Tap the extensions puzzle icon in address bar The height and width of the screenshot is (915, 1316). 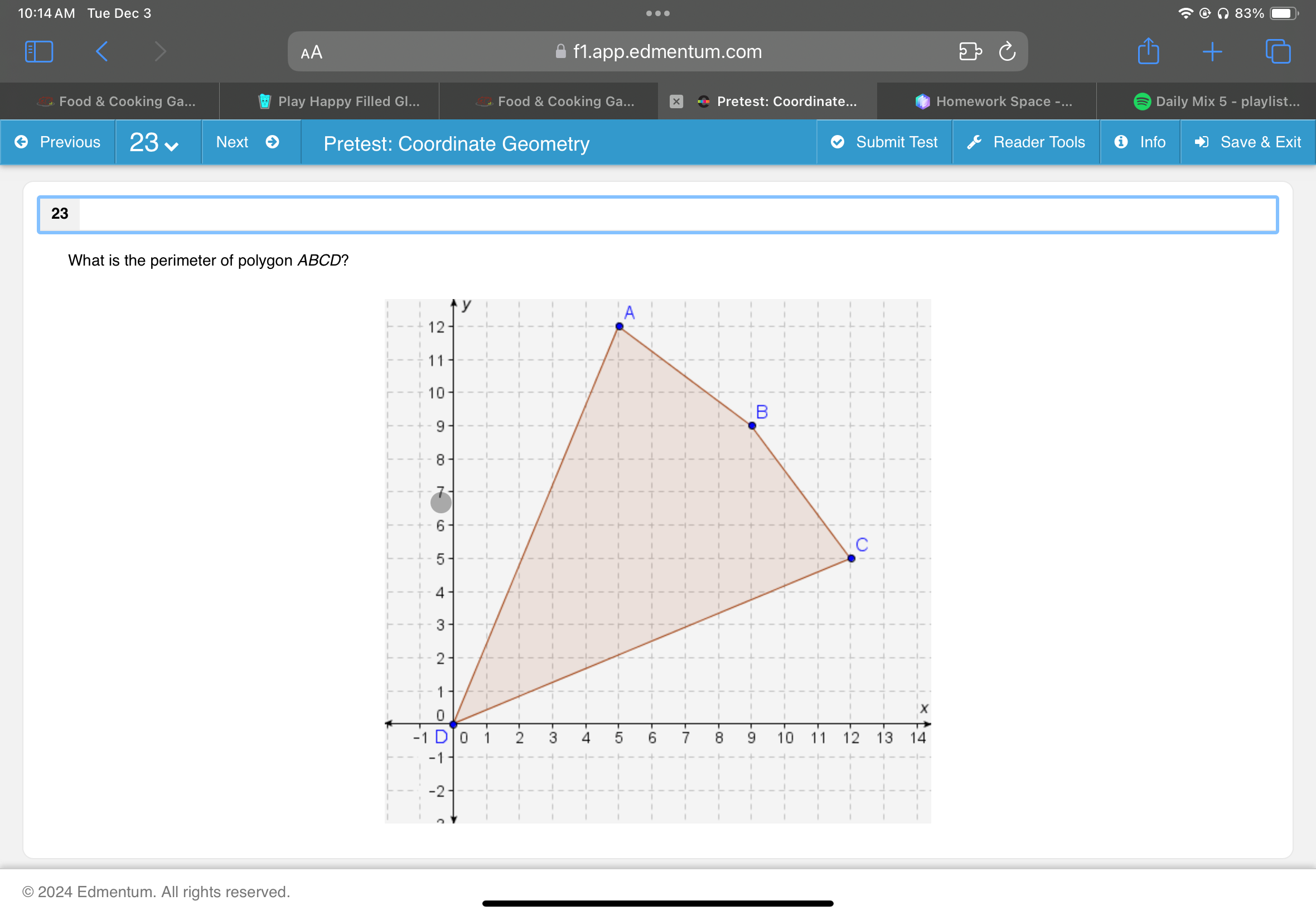click(x=970, y=51)
